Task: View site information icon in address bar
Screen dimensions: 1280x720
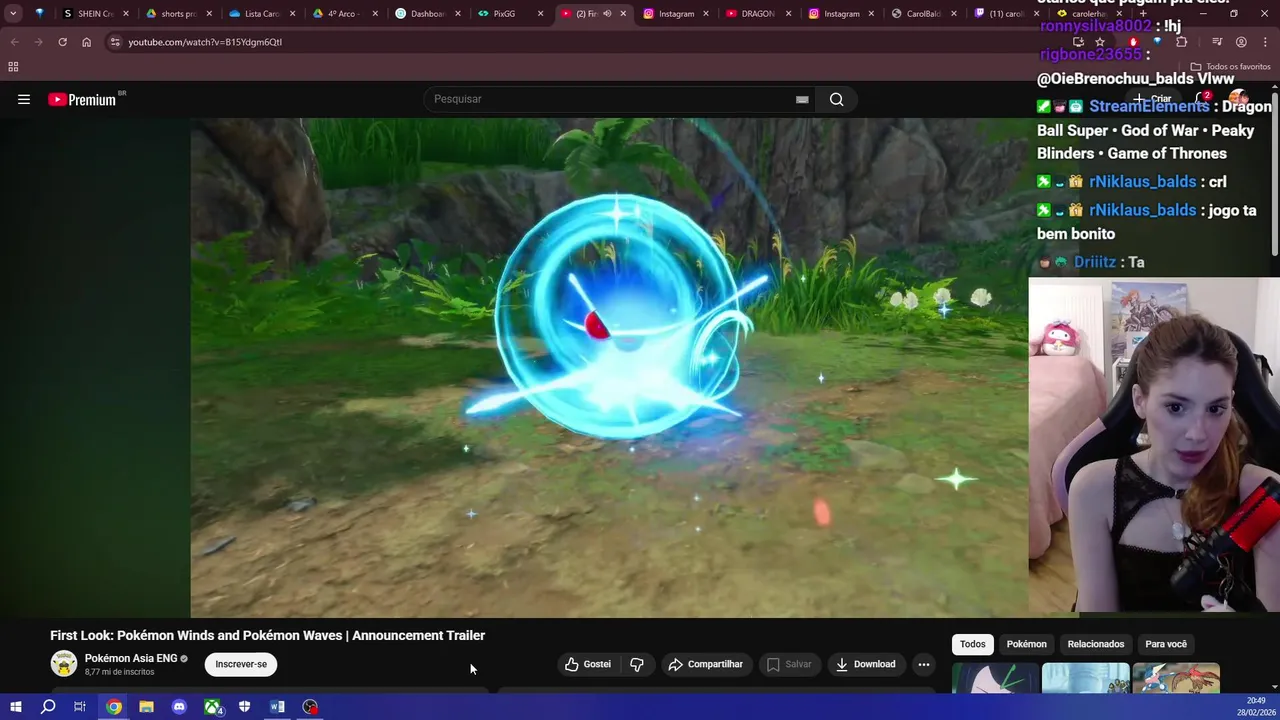Action: click(115, 42)
